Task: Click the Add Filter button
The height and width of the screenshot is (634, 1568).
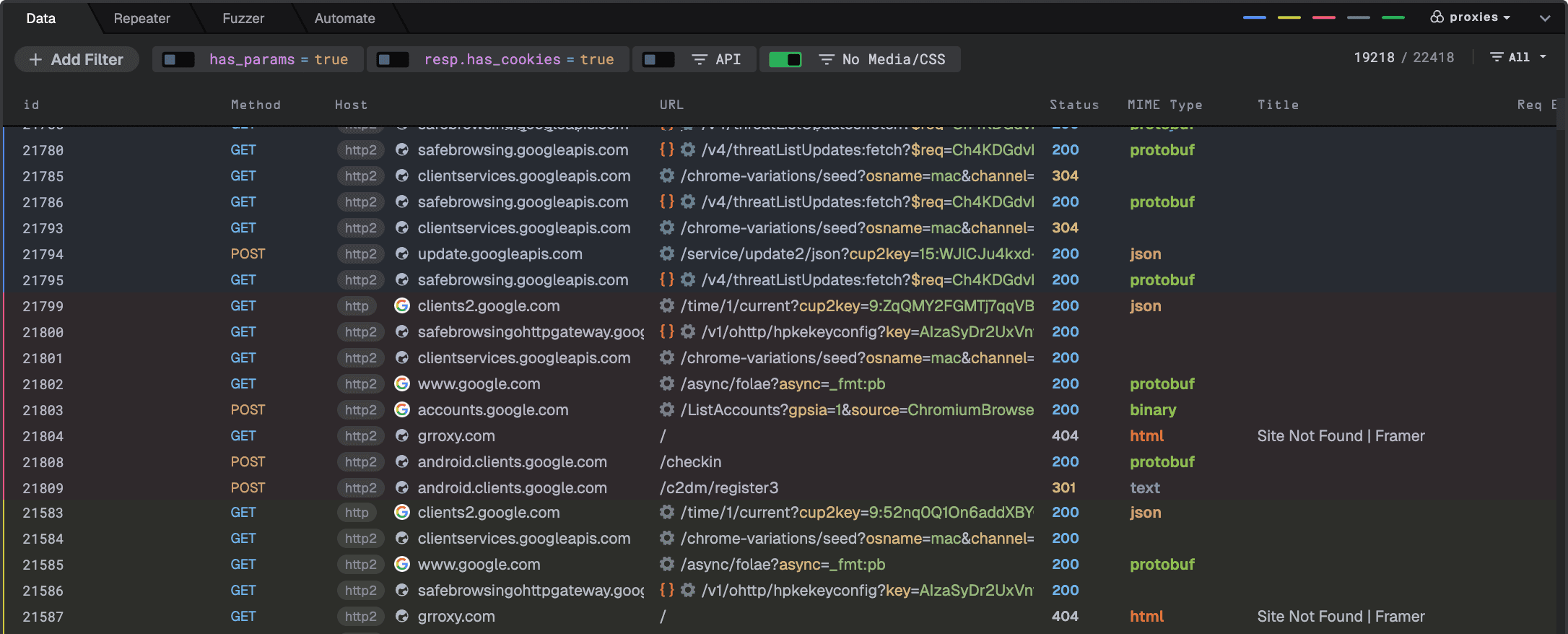Action: click(77, 59)
